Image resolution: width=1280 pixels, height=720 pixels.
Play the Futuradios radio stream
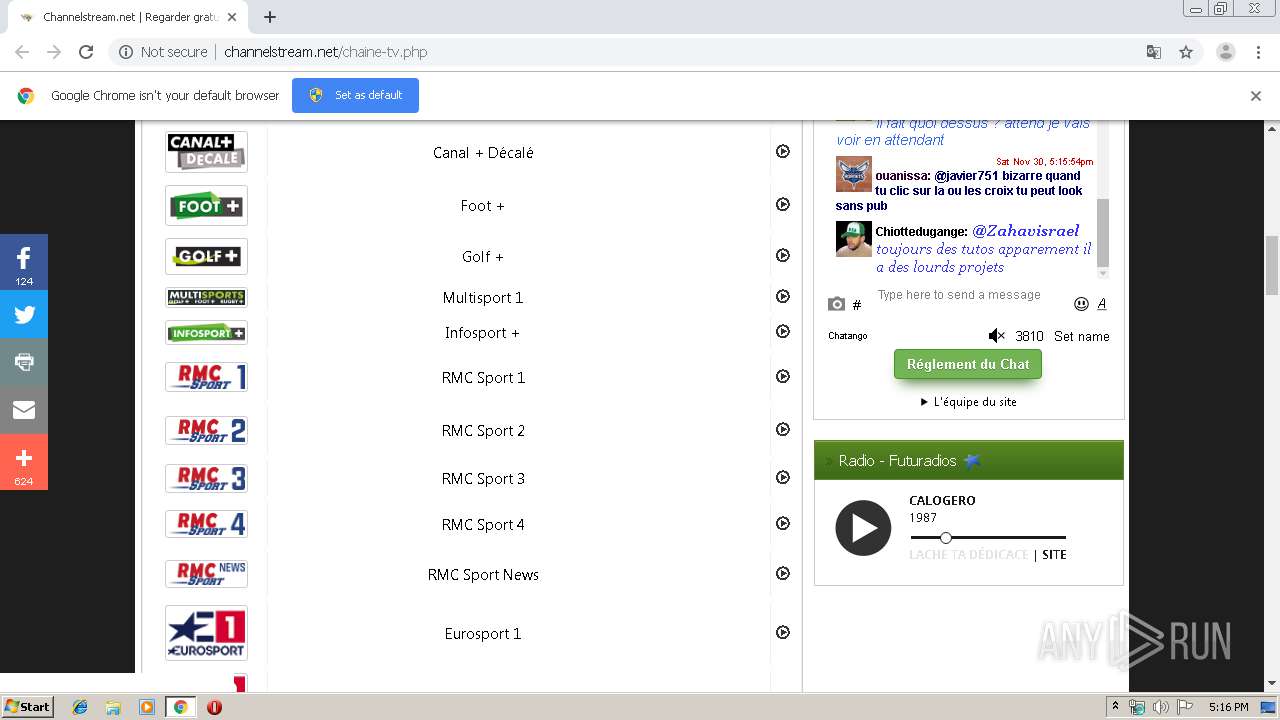[863, 528]
